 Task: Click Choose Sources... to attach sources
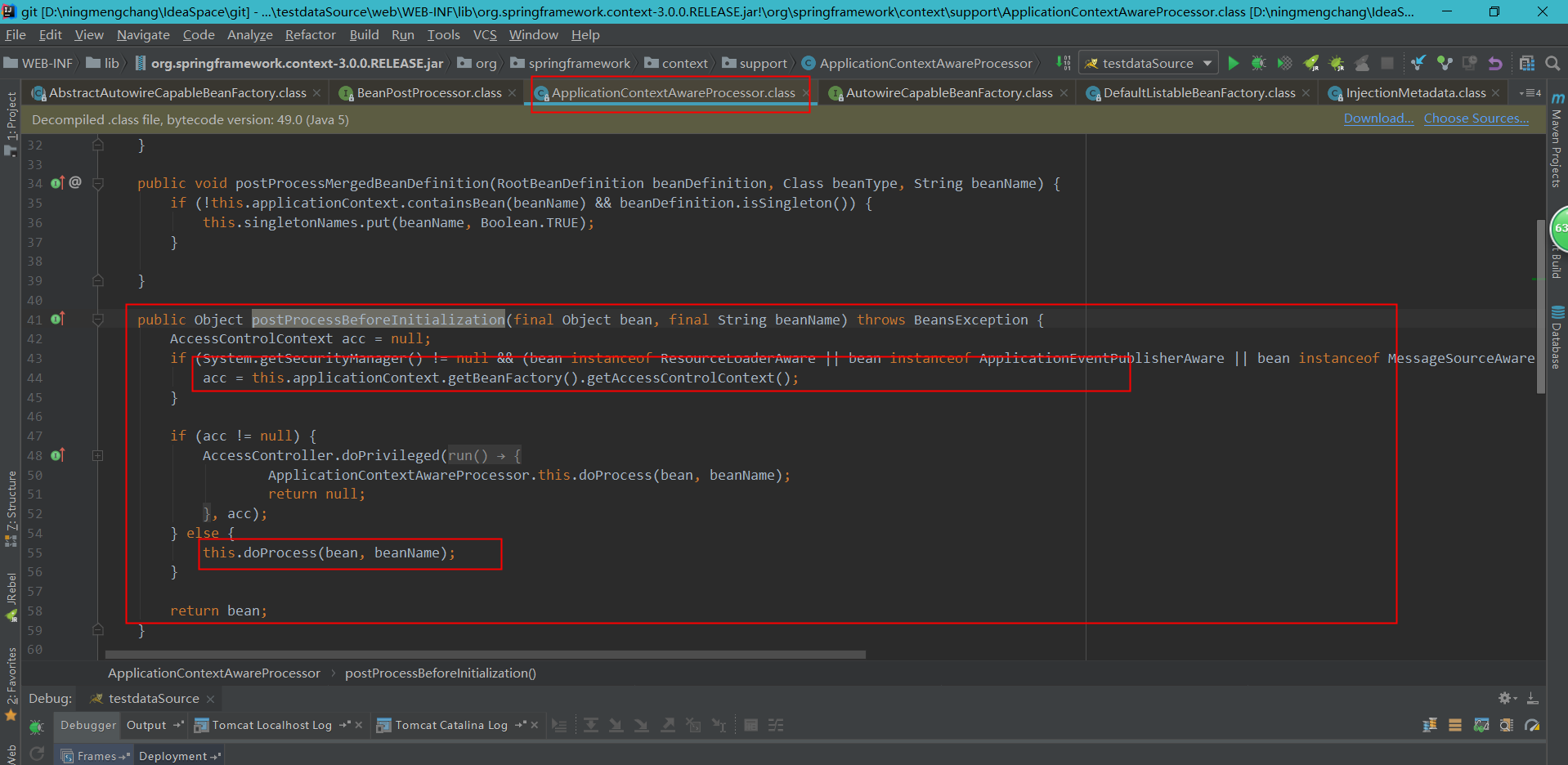click(1476, 119)
